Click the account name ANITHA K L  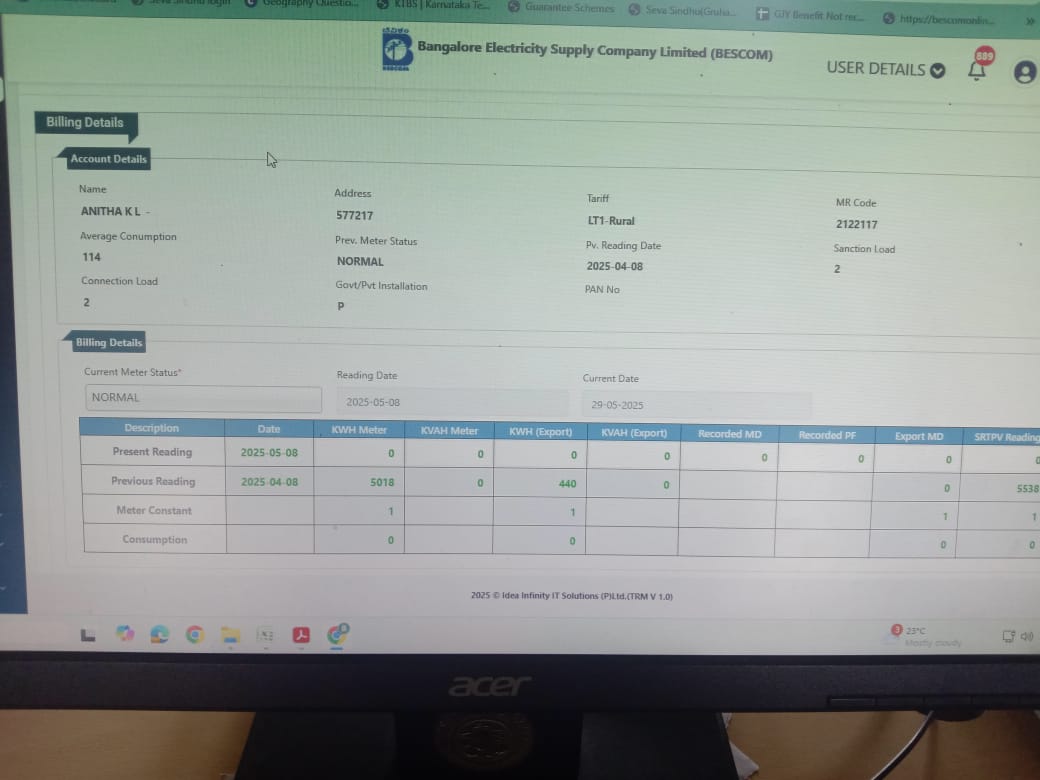click(110, 211)
